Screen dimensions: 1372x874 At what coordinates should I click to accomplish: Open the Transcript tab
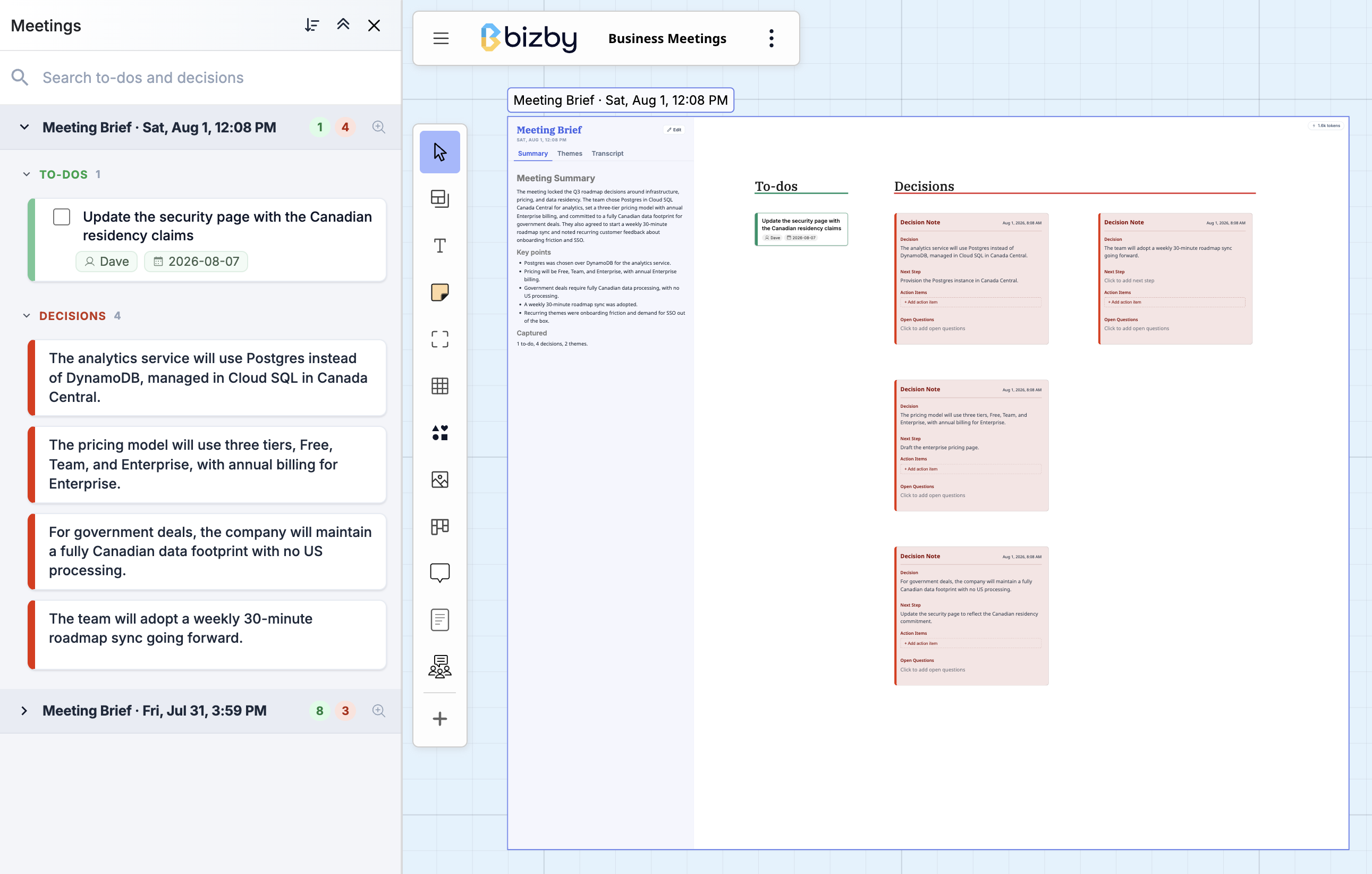pyautogui.click(x=607, y=153)
